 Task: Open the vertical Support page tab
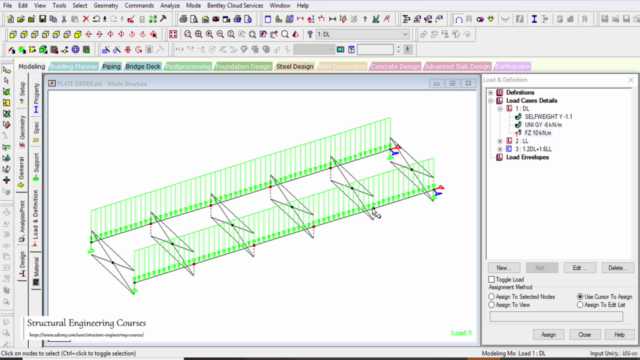click(x=36, y=166)
